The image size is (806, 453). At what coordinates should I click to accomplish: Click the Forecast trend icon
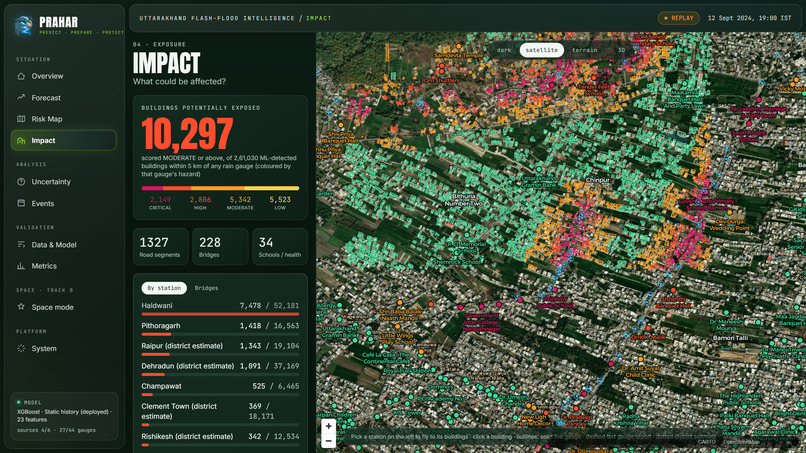21,97
